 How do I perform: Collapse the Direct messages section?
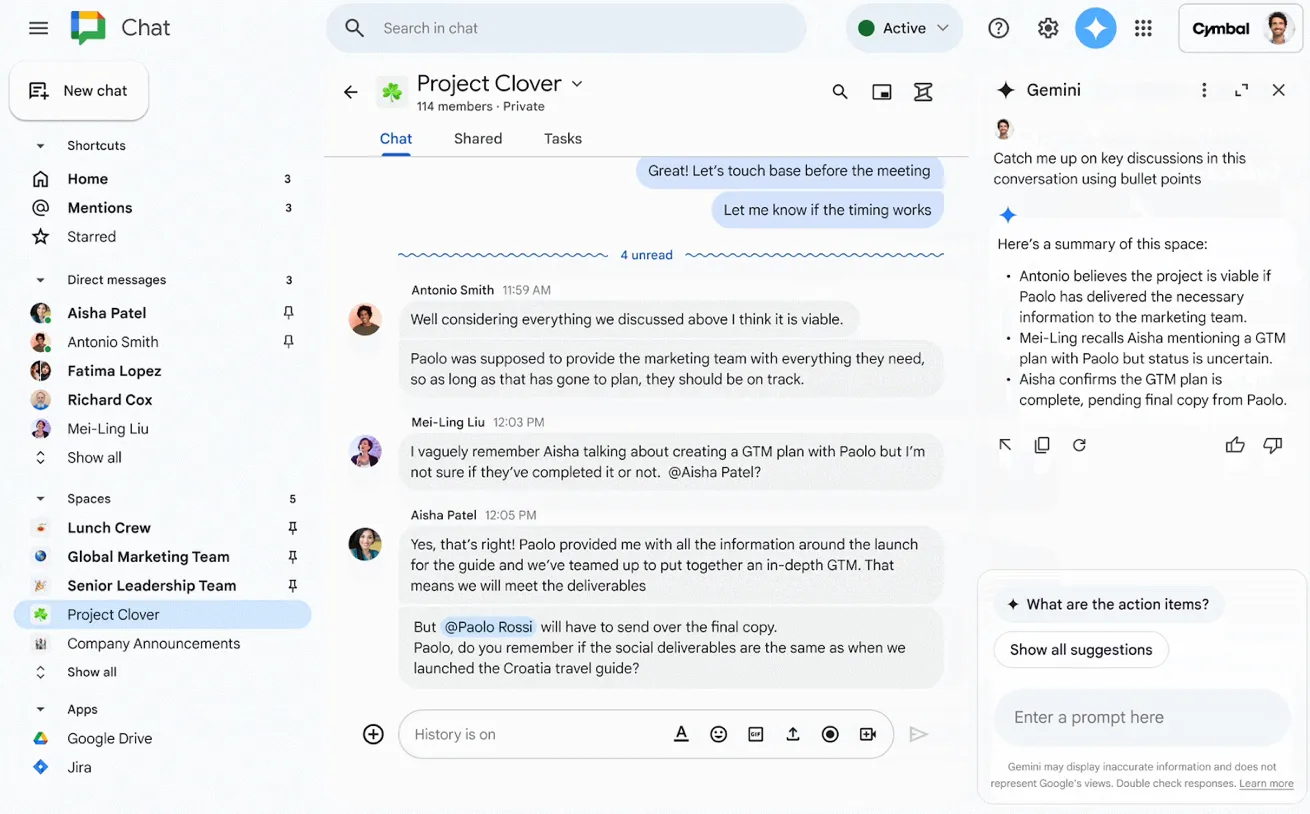coord(40,280)
